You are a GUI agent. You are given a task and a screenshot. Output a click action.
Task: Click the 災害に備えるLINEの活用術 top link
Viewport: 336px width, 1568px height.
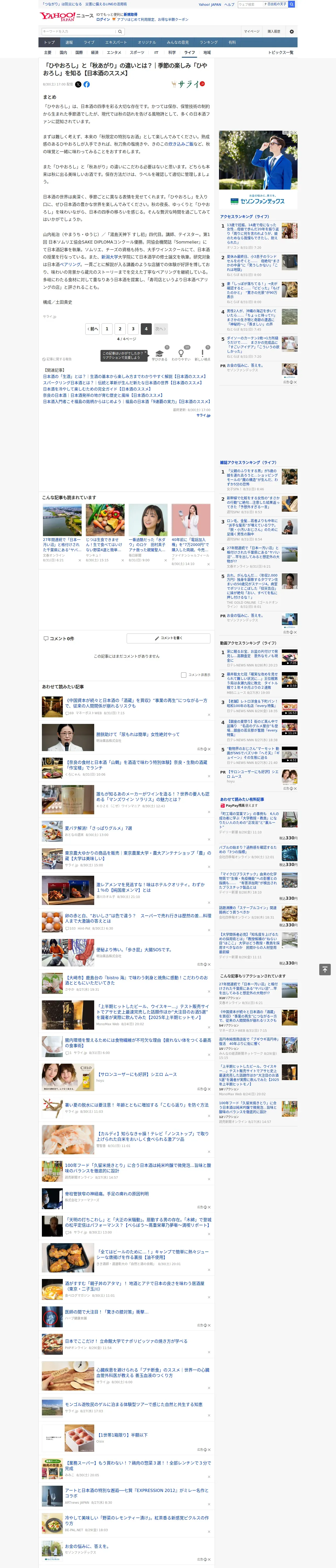click(x=106, y=4)
